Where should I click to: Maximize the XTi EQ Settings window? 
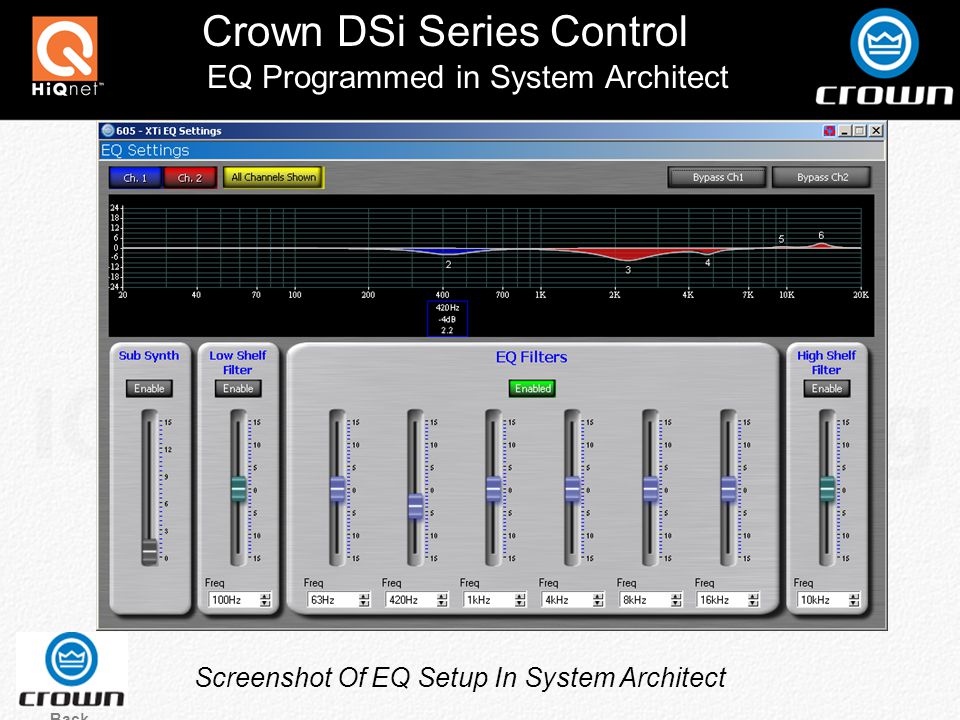860,130
